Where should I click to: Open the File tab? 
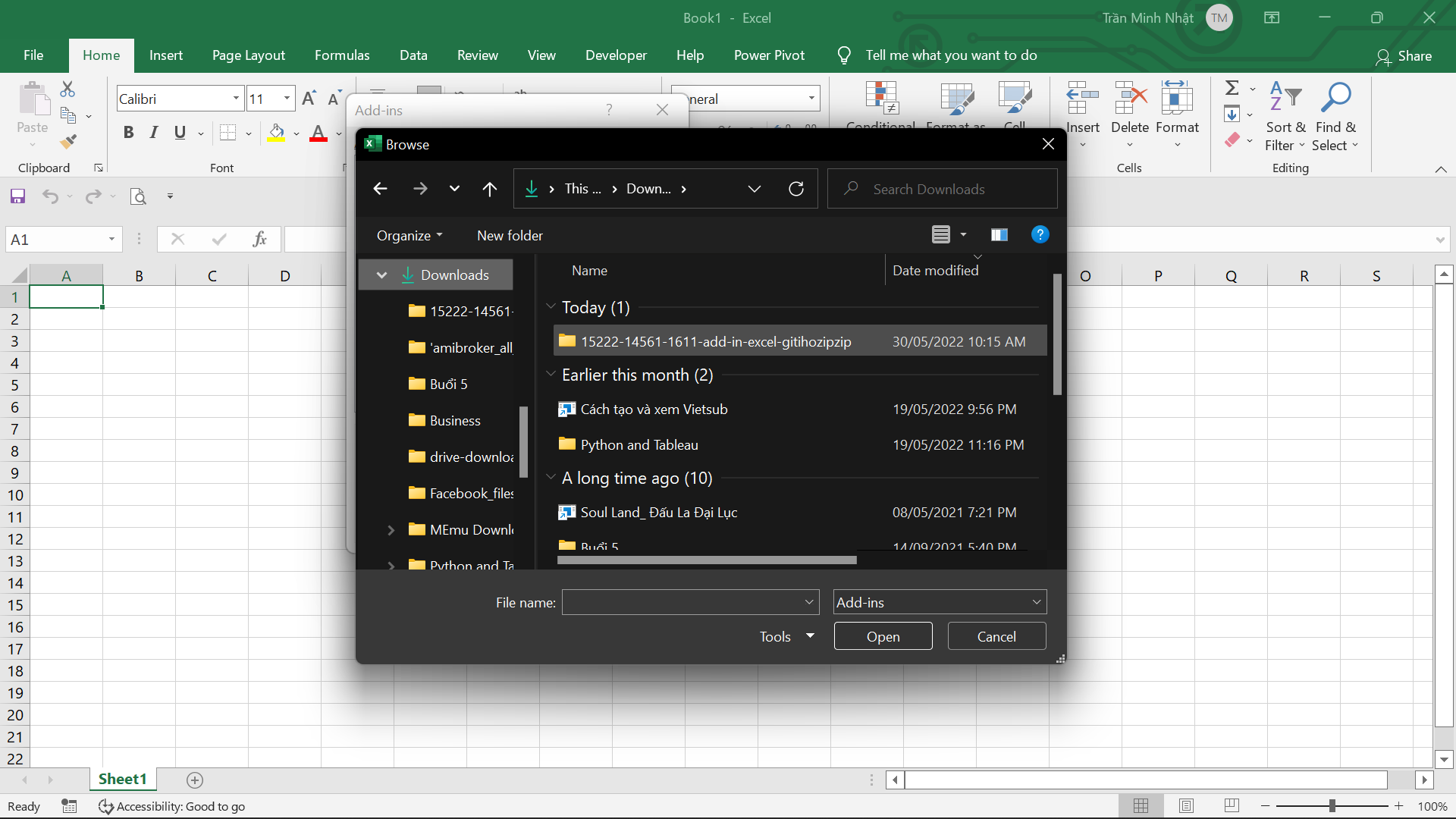(33, 55)
